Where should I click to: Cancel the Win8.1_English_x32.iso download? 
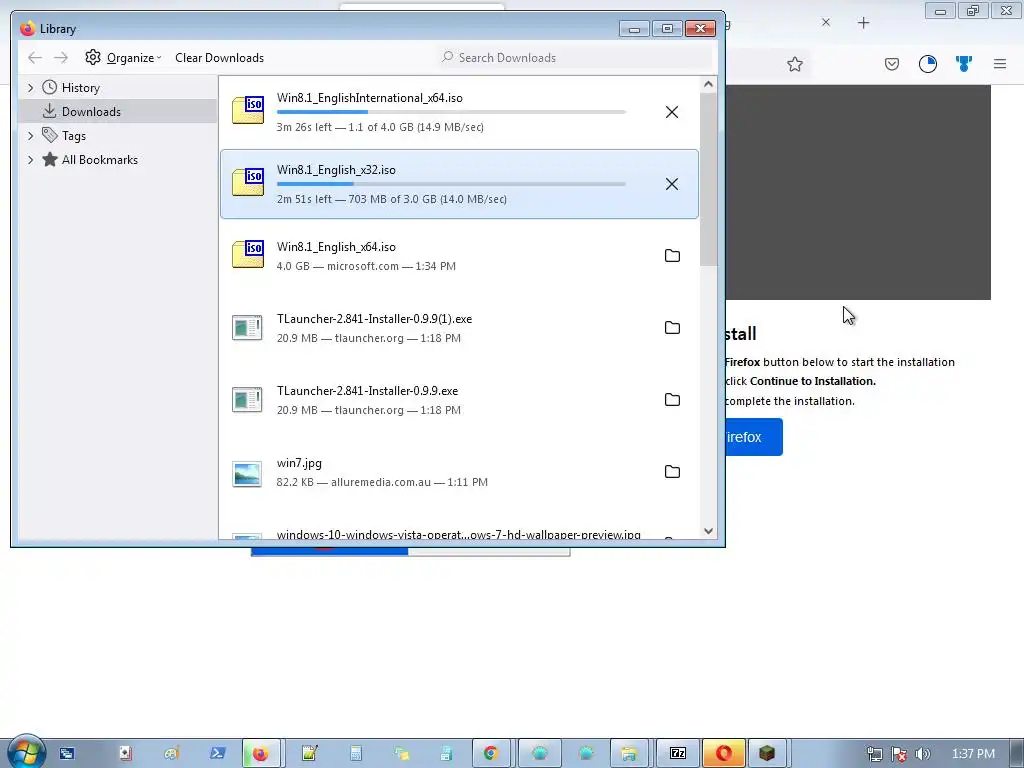tap(671, 184)
